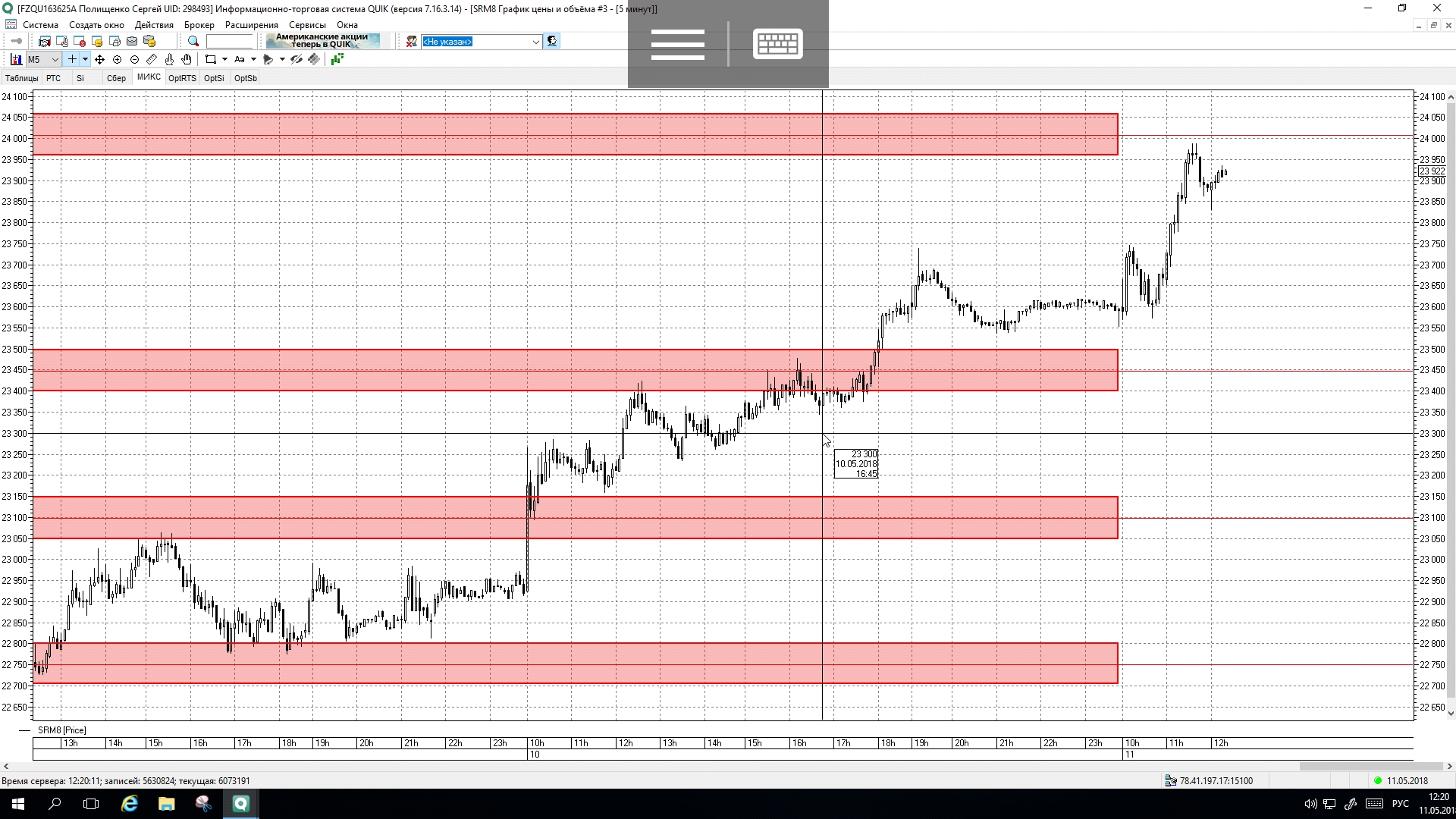This screenshot has width=1456, height=819.
Task: Click the horizontal chart scrollbar thumb
Action: [1370, 767]
